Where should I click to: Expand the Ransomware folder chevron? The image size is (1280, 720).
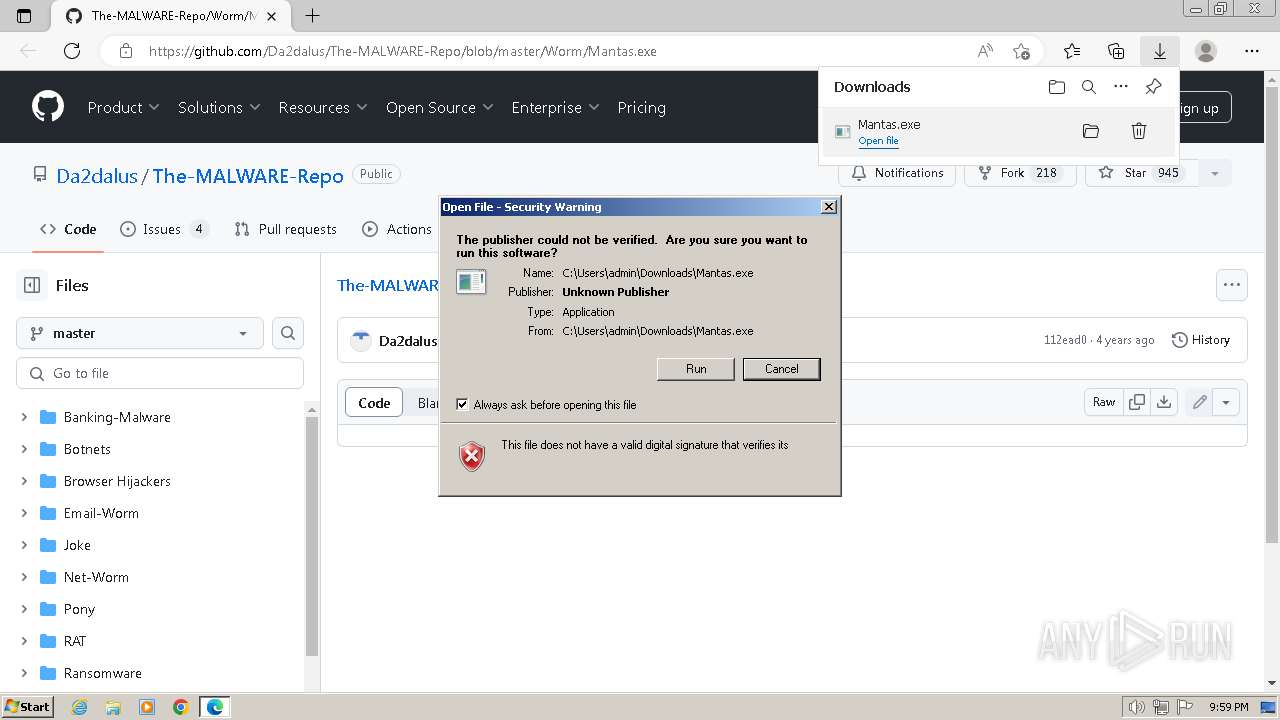(24, 673)
